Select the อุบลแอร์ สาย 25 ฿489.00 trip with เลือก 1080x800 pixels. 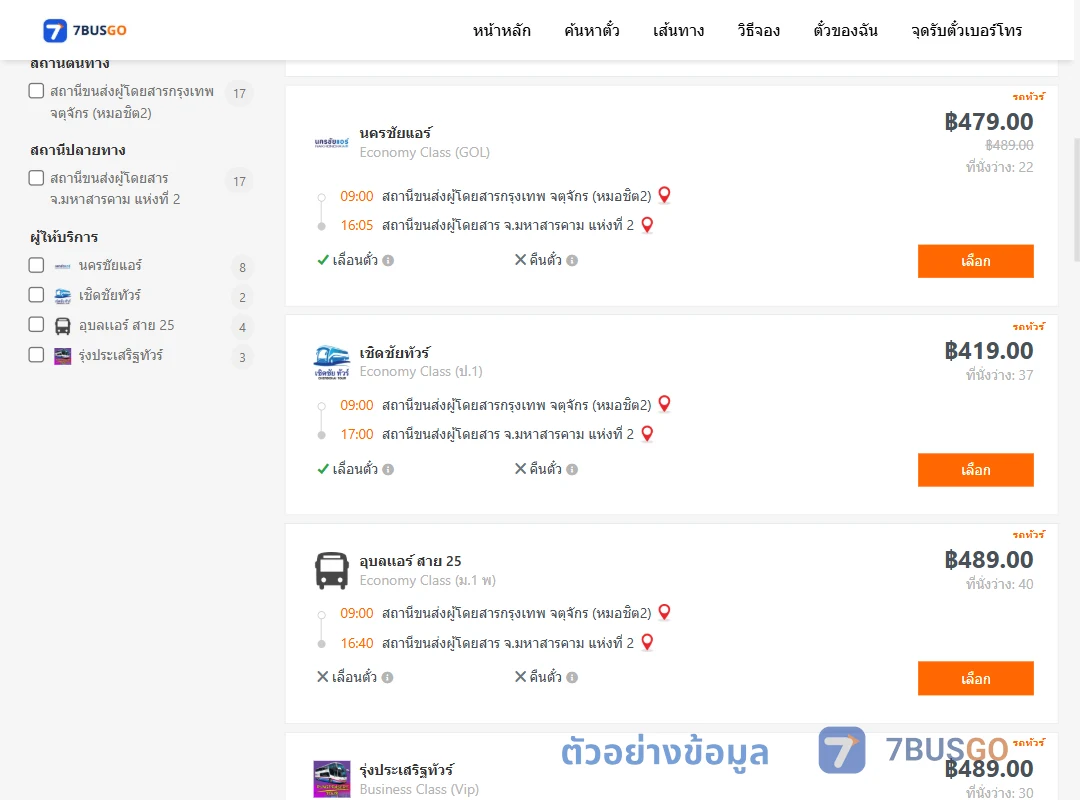point(975,679)
